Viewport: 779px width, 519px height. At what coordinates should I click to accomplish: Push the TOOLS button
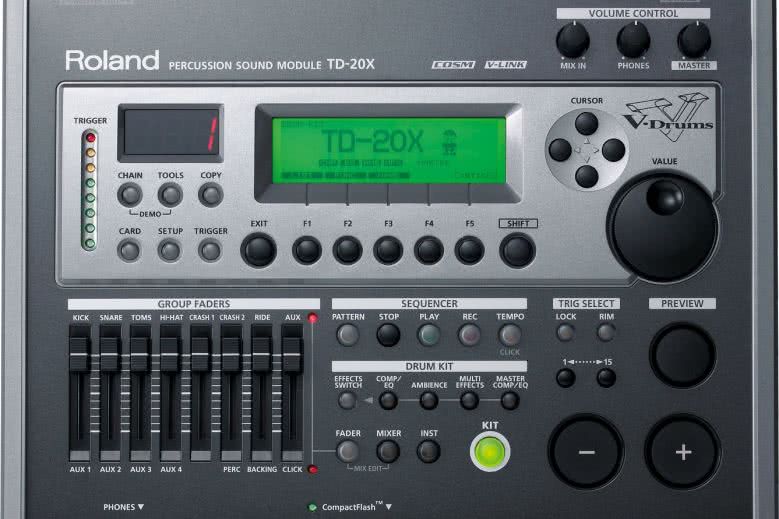click(170, 195)
